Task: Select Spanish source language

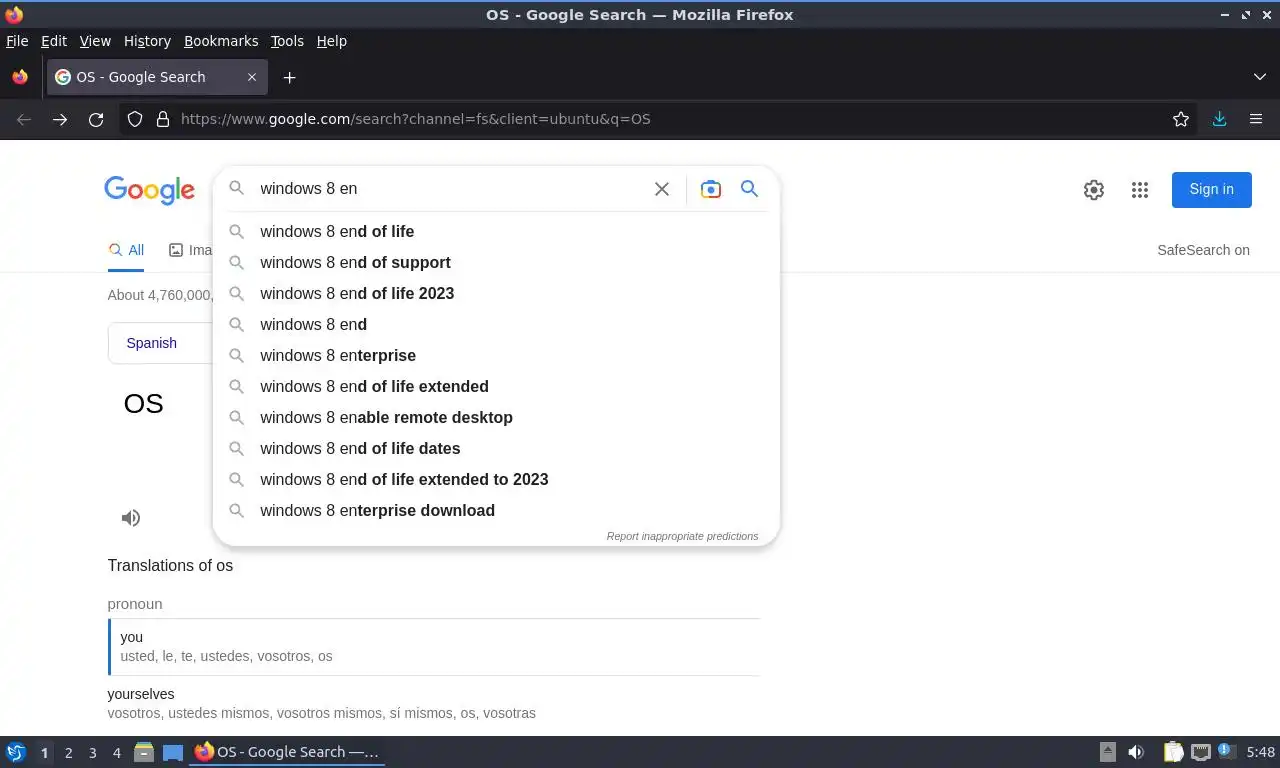Action: [x=151, y=343]
